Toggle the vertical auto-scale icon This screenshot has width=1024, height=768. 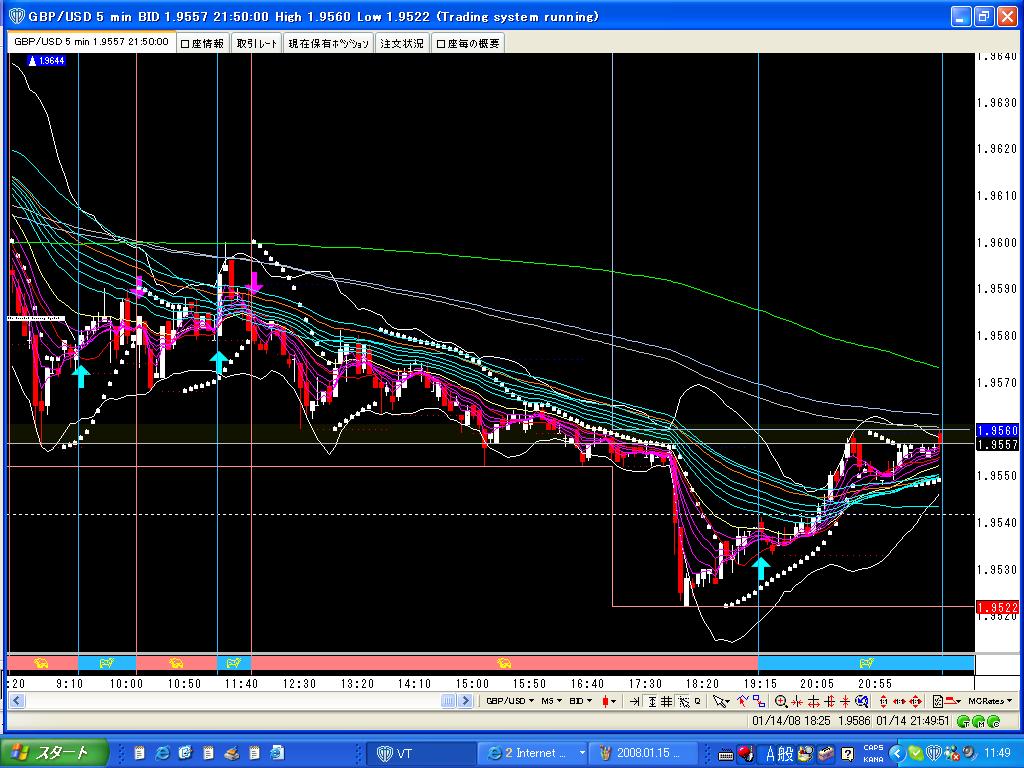click(x=652, y=701)
